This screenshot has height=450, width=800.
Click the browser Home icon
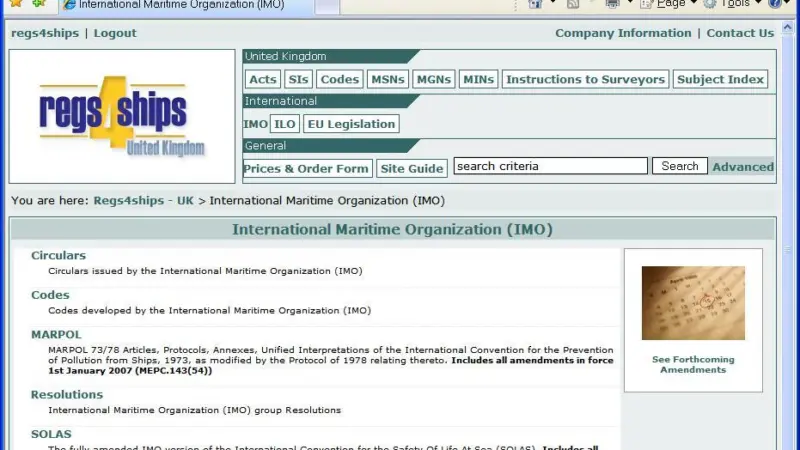535,4
